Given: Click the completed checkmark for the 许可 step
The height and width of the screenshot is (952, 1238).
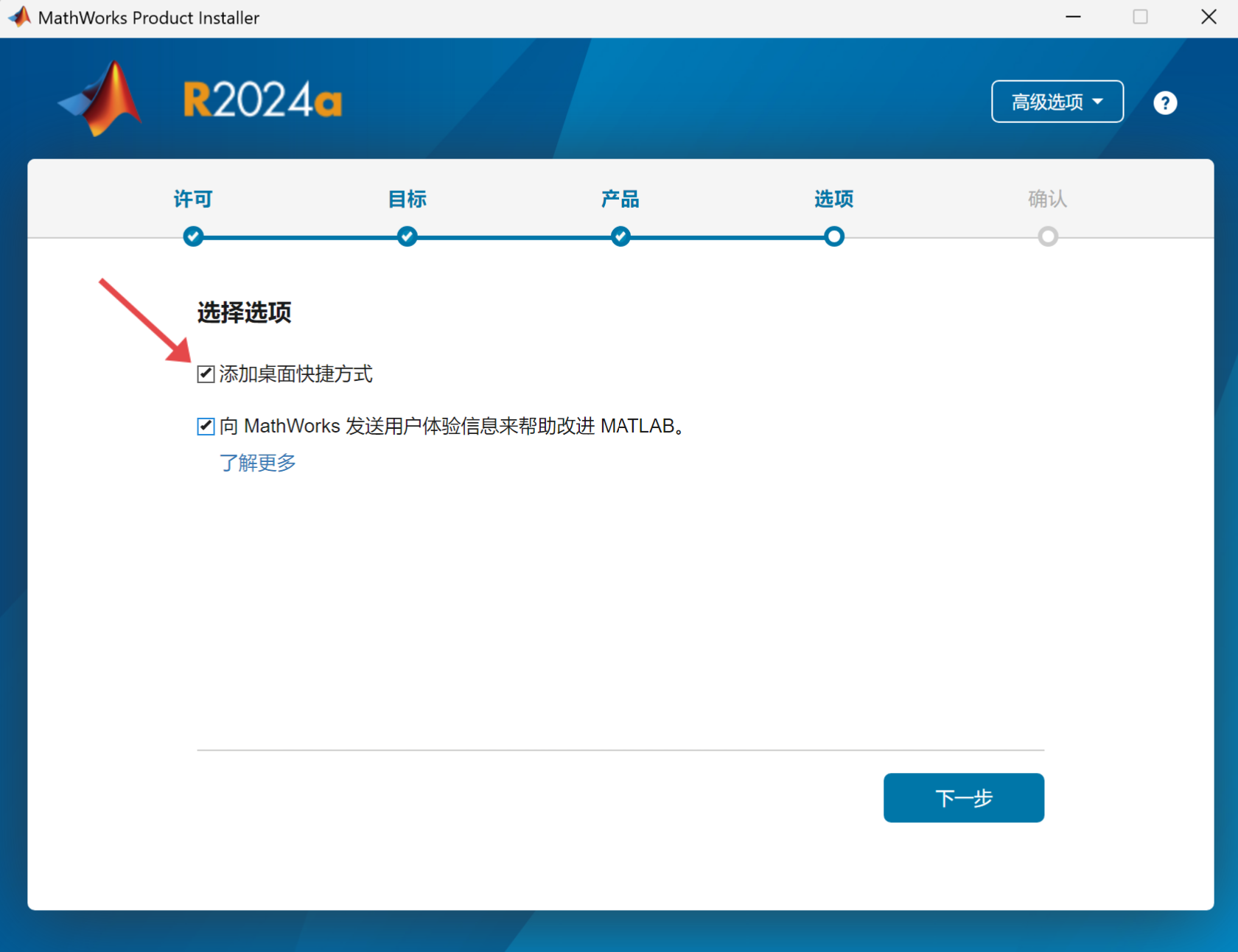Looking at the screenshot, I should coord(193,237).
